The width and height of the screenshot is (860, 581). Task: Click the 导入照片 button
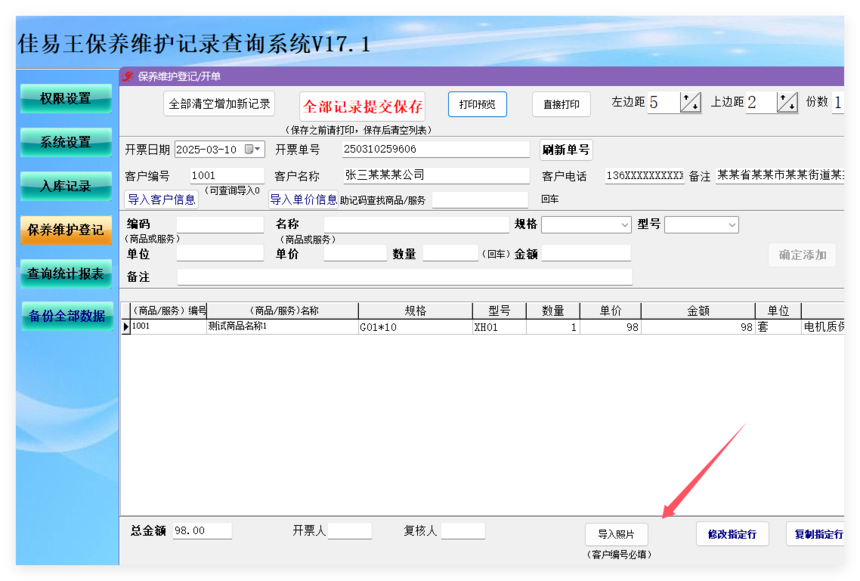pyautogui.click(x=616, y=534)
